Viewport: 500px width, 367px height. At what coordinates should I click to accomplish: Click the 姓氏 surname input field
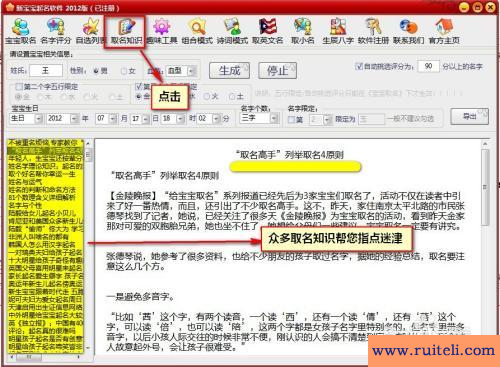[x=46, y=71]
